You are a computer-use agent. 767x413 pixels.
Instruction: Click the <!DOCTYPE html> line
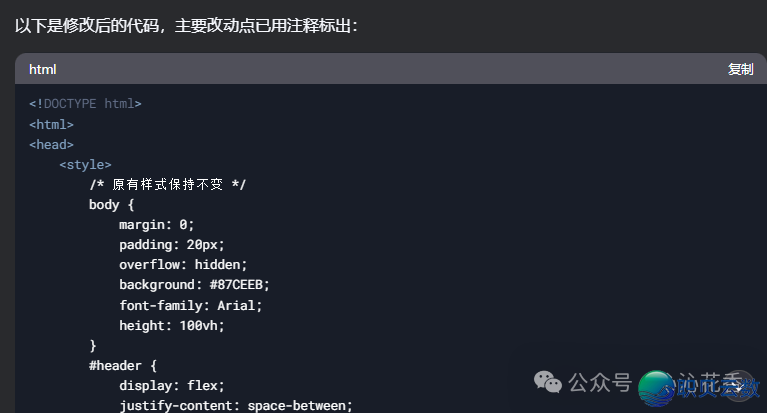(85, 104)
